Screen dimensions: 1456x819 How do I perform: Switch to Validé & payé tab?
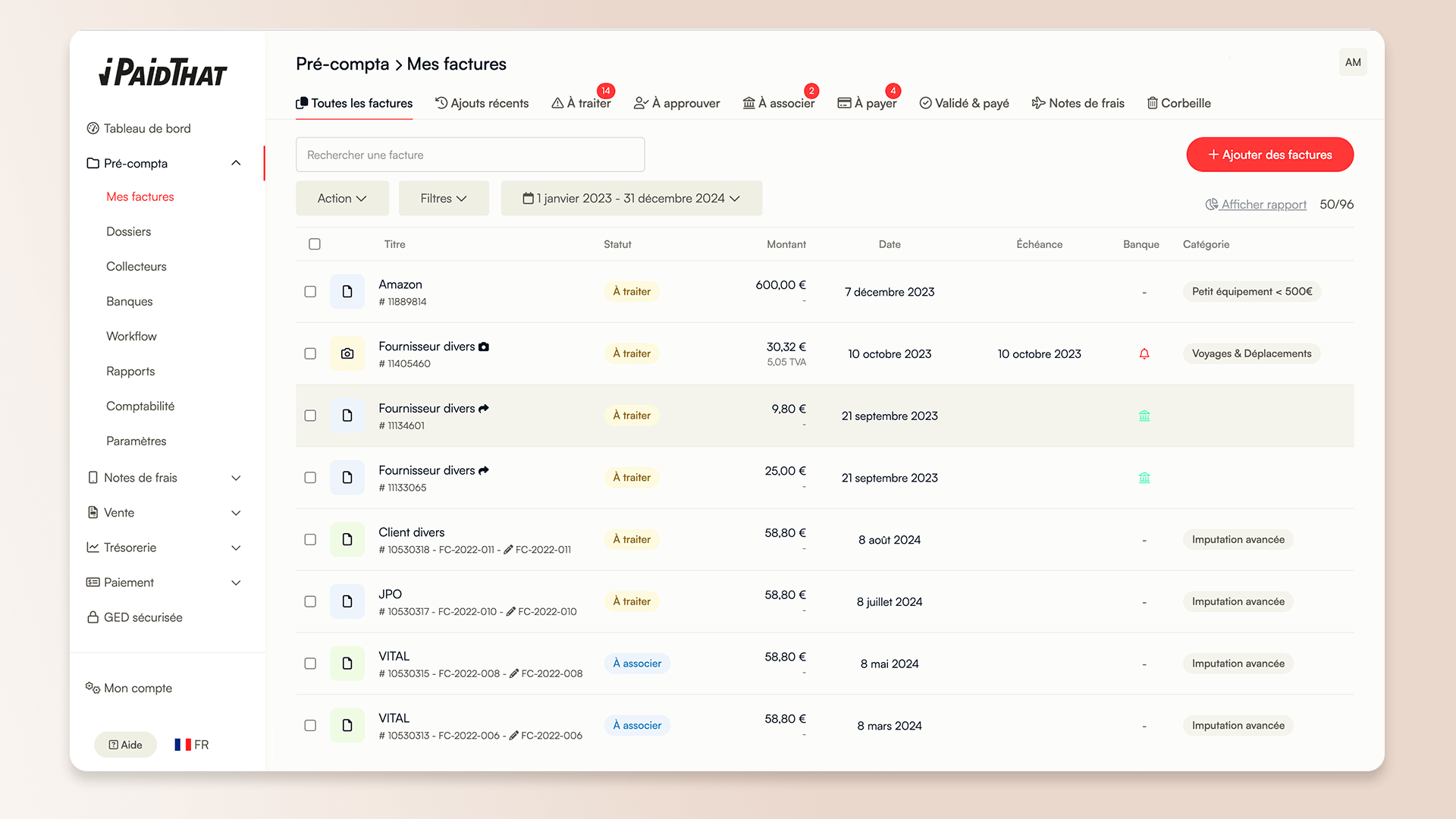coord(964,103)
